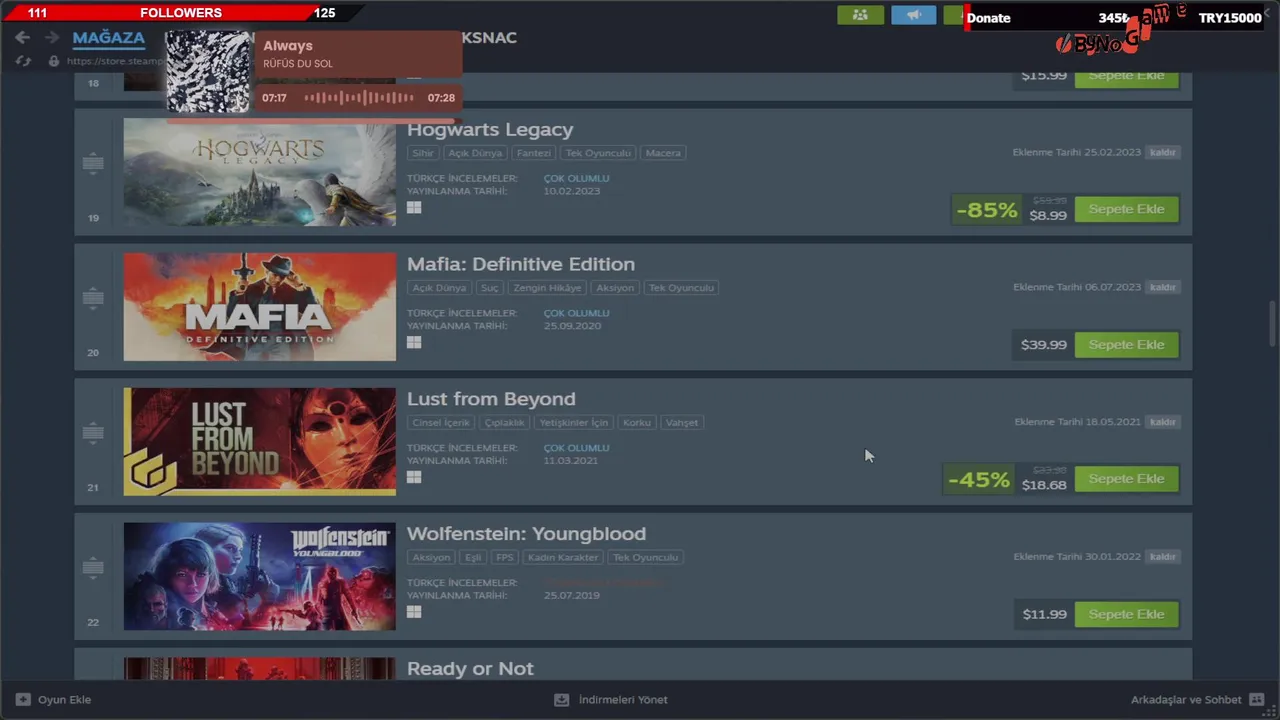Select the Macera tag on Hogwarts Legacy
Image resolution: width=1280 pixels, height=720 pixels.
coord(663,153)
